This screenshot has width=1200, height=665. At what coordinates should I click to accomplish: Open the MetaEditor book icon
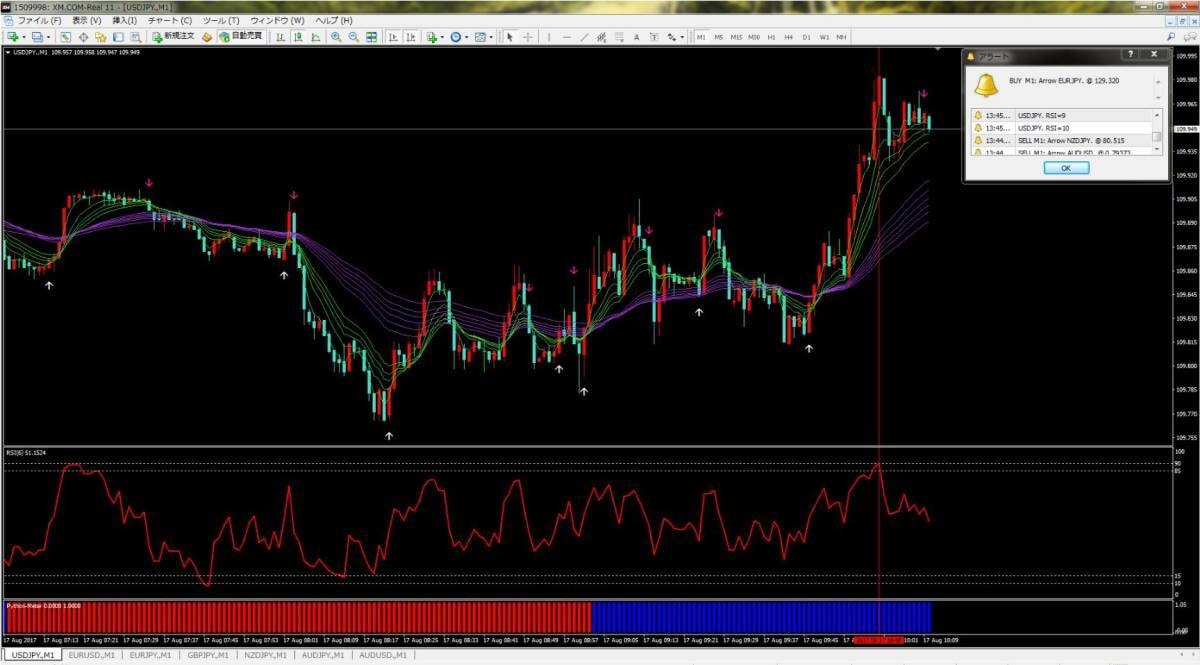pyautogui.click(x=208, y=37)
